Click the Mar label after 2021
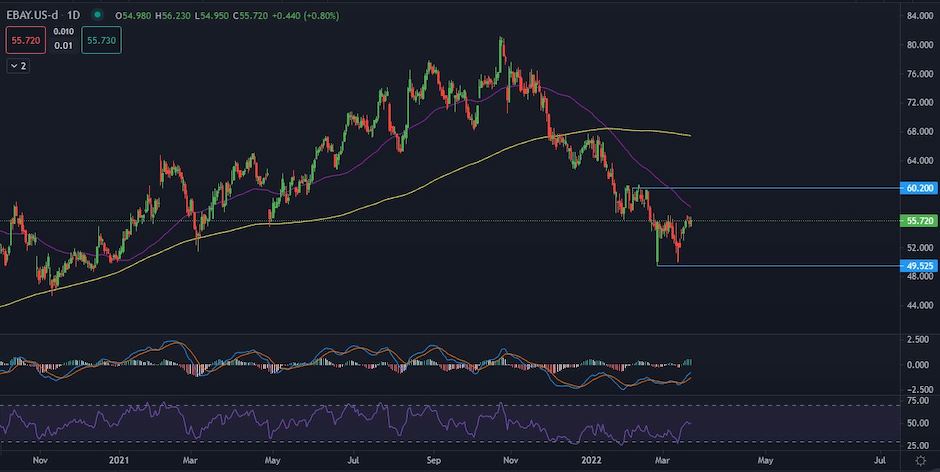The width and height of the screenshot is (940, 472). [191, 461]
